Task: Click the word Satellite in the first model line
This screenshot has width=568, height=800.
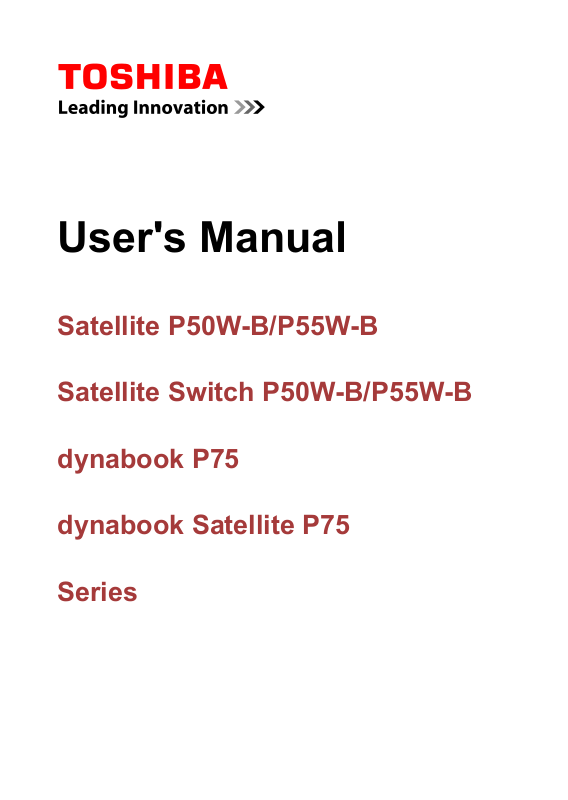Action: pyautogui.click(x=108, y=326)
